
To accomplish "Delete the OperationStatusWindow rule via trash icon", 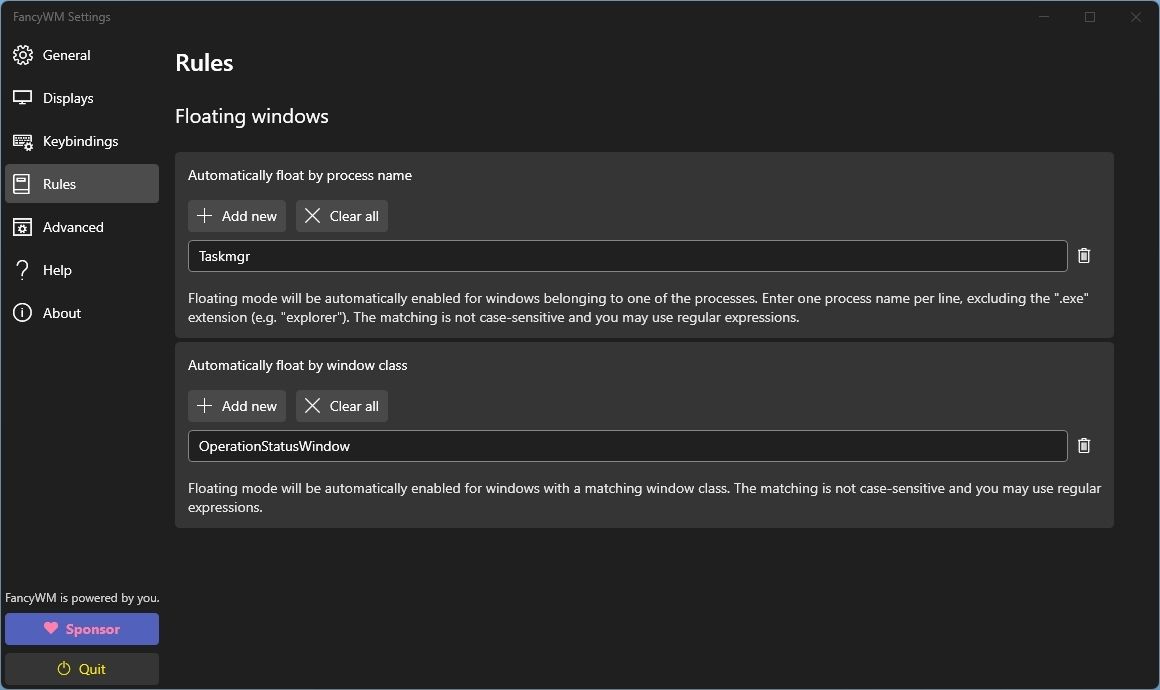I will click(1084, 445).
